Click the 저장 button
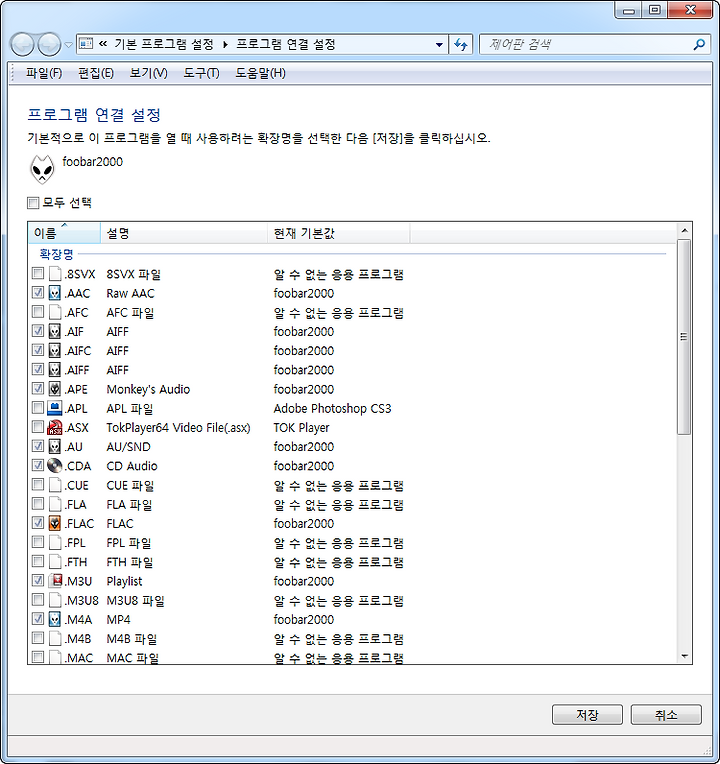Image resolution: width=720 pixels, height=764 pixels. point(587,715)
